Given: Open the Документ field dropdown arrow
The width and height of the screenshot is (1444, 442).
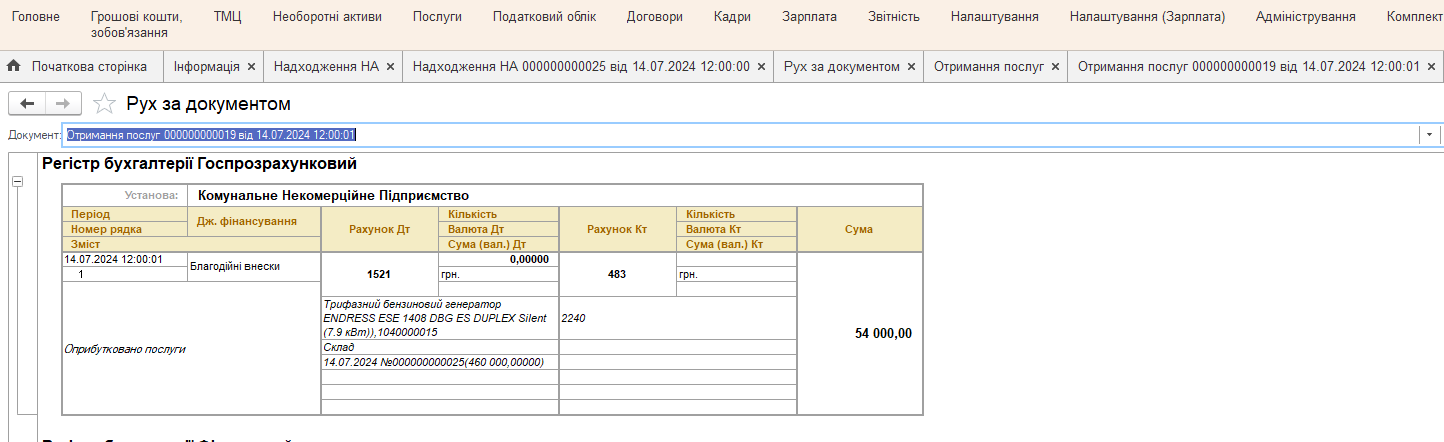Looking at the screenshot, I should click(x=1429, y=134).
